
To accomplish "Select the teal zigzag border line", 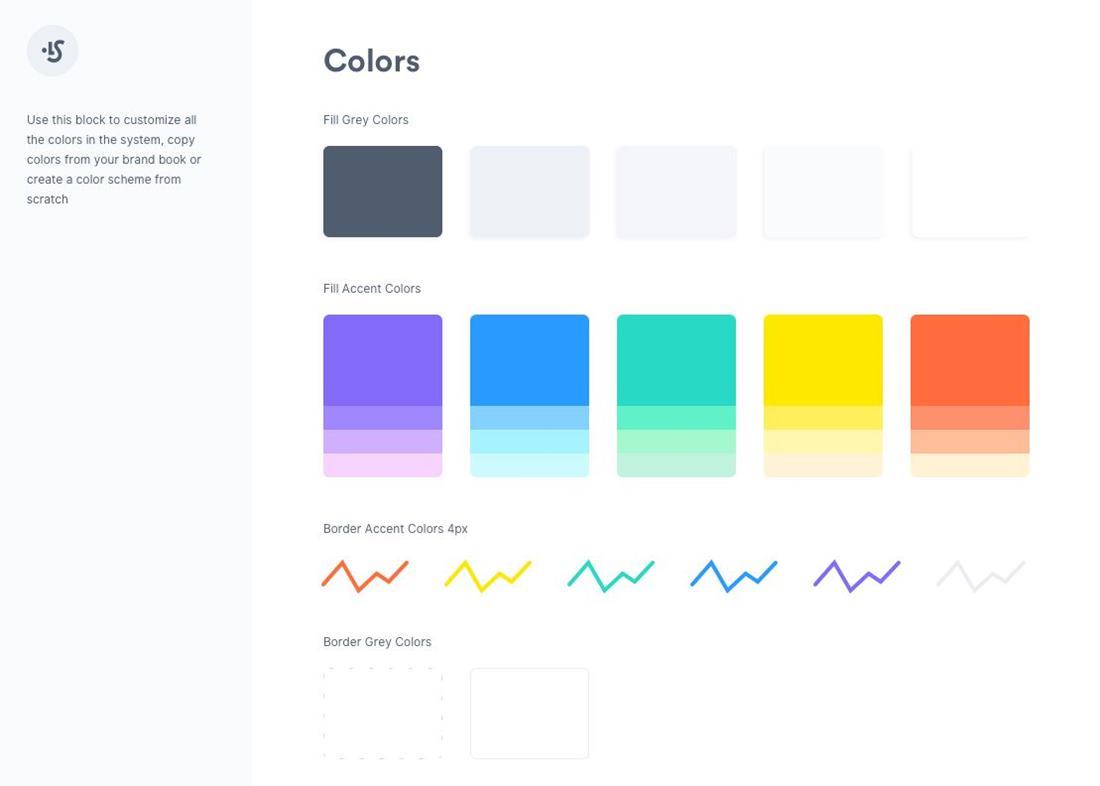I will tap(611, 575).
